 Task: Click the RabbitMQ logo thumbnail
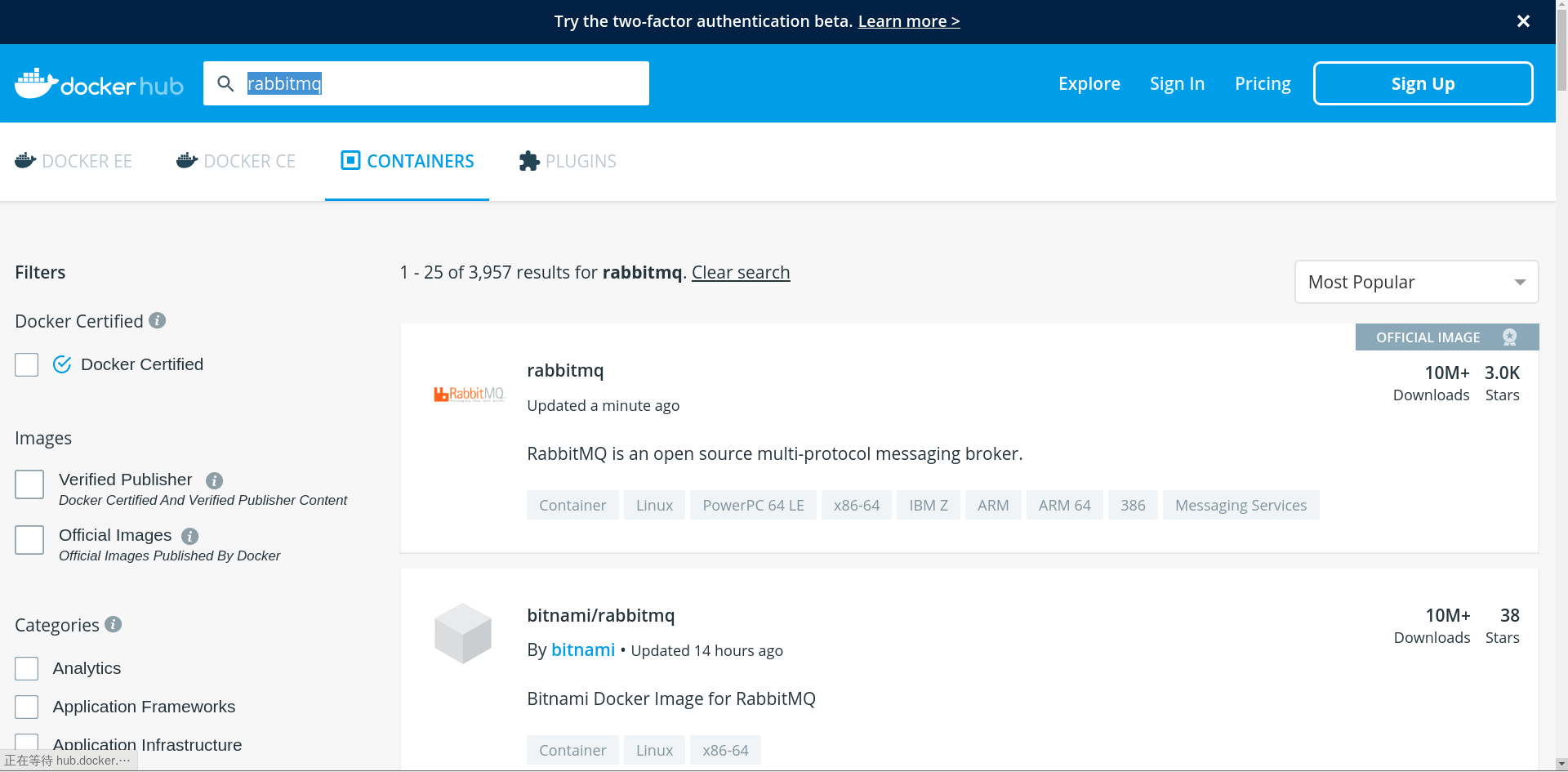(469, 395)
